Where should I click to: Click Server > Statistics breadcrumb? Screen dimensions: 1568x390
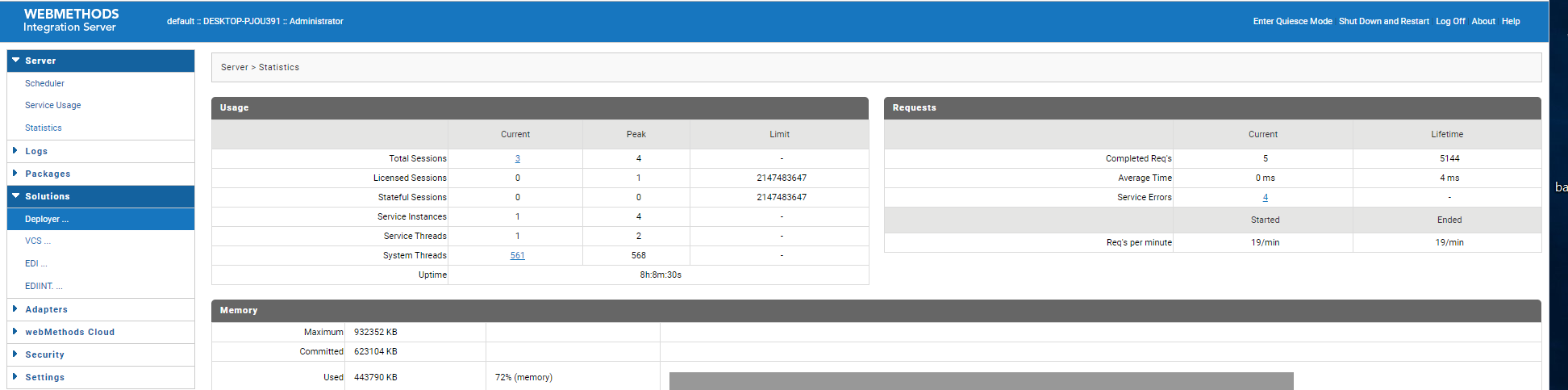[x=260, y=67]
